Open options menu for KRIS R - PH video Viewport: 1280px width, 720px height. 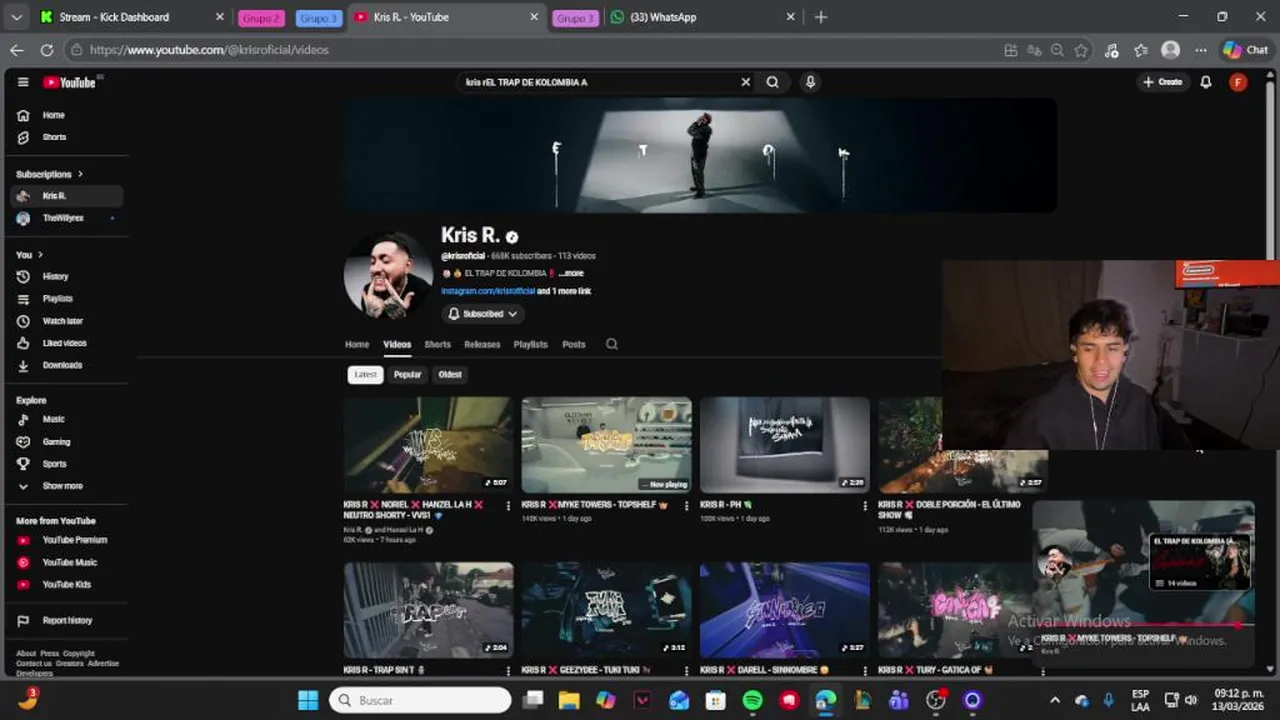865,506
